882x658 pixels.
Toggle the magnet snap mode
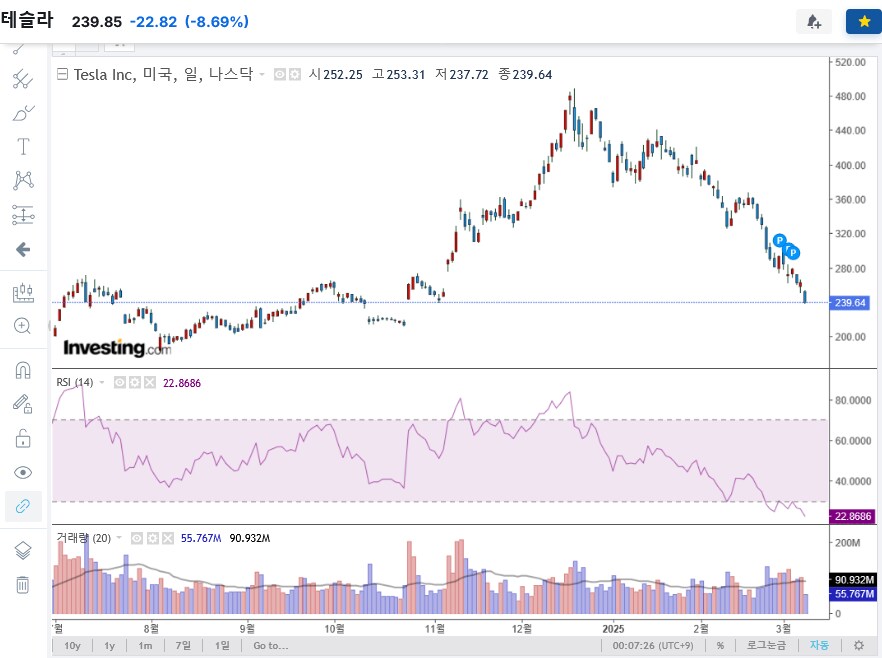[x=23, y=371]
